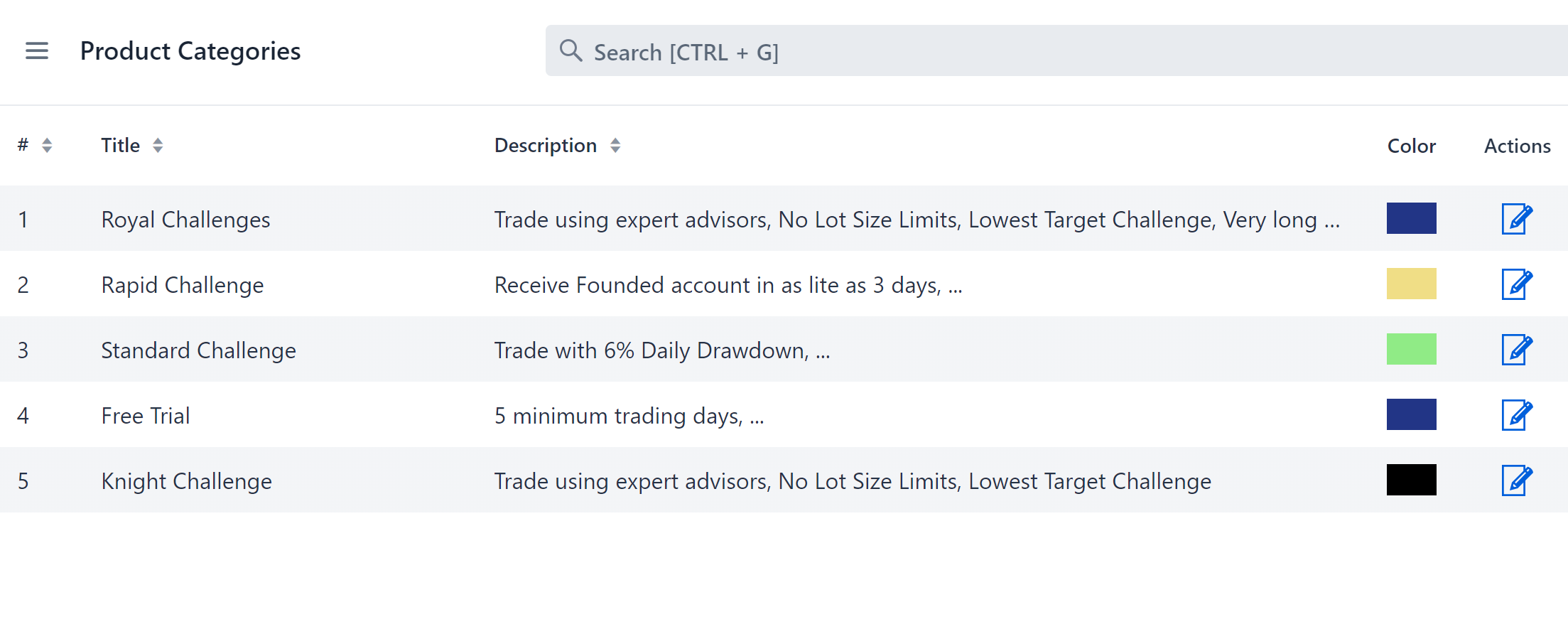1568x634 pixels.
Task: Click the search magnifier icon
Action: click(571, 50)
